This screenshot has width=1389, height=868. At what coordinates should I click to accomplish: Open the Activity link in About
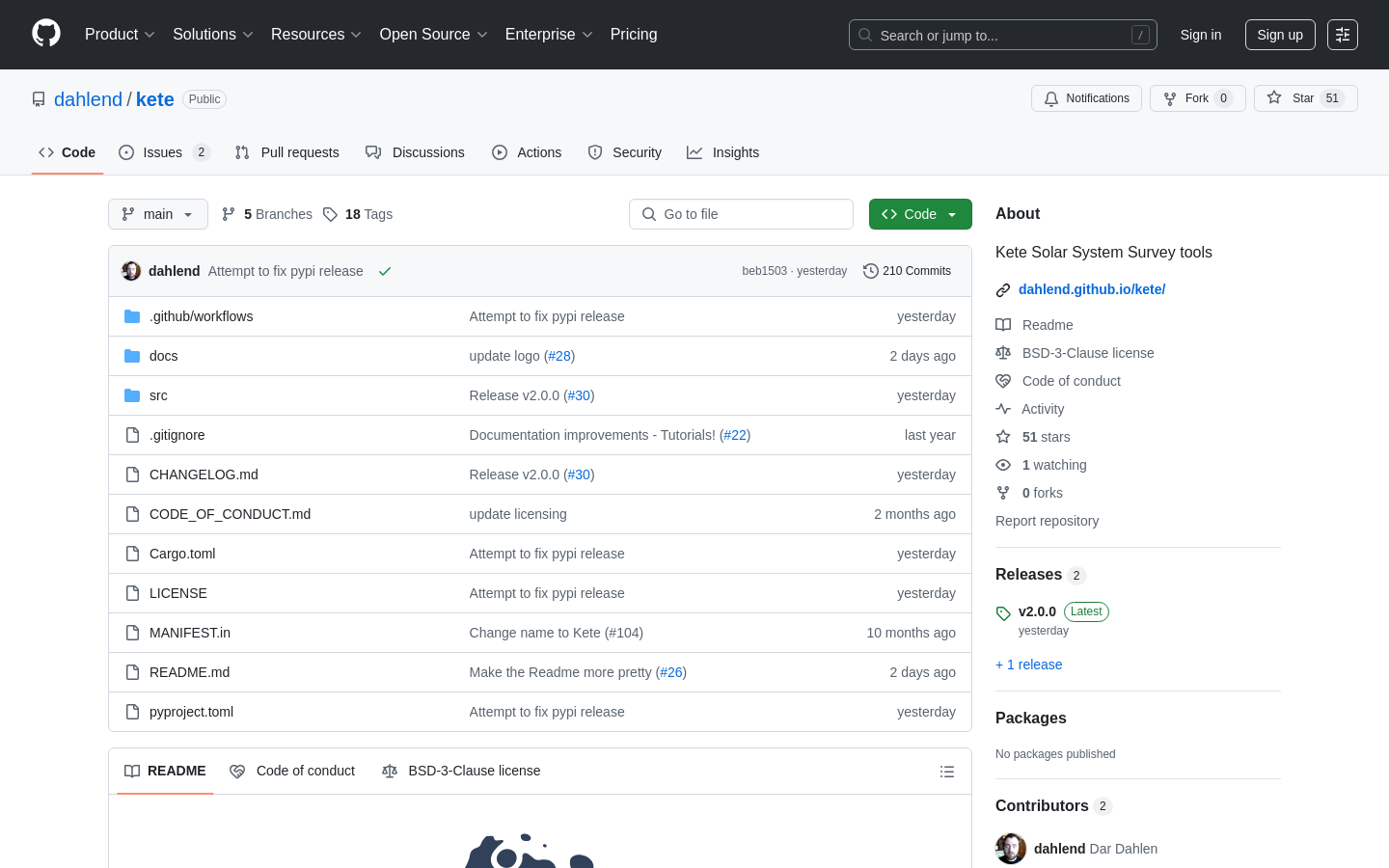click(x=1043, y=409)
